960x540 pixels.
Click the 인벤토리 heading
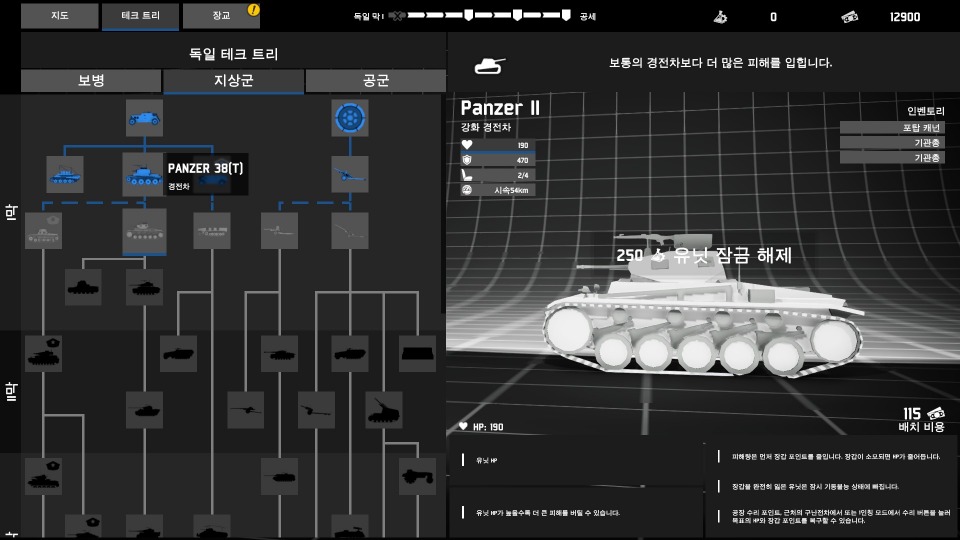[x=926, y=111]
